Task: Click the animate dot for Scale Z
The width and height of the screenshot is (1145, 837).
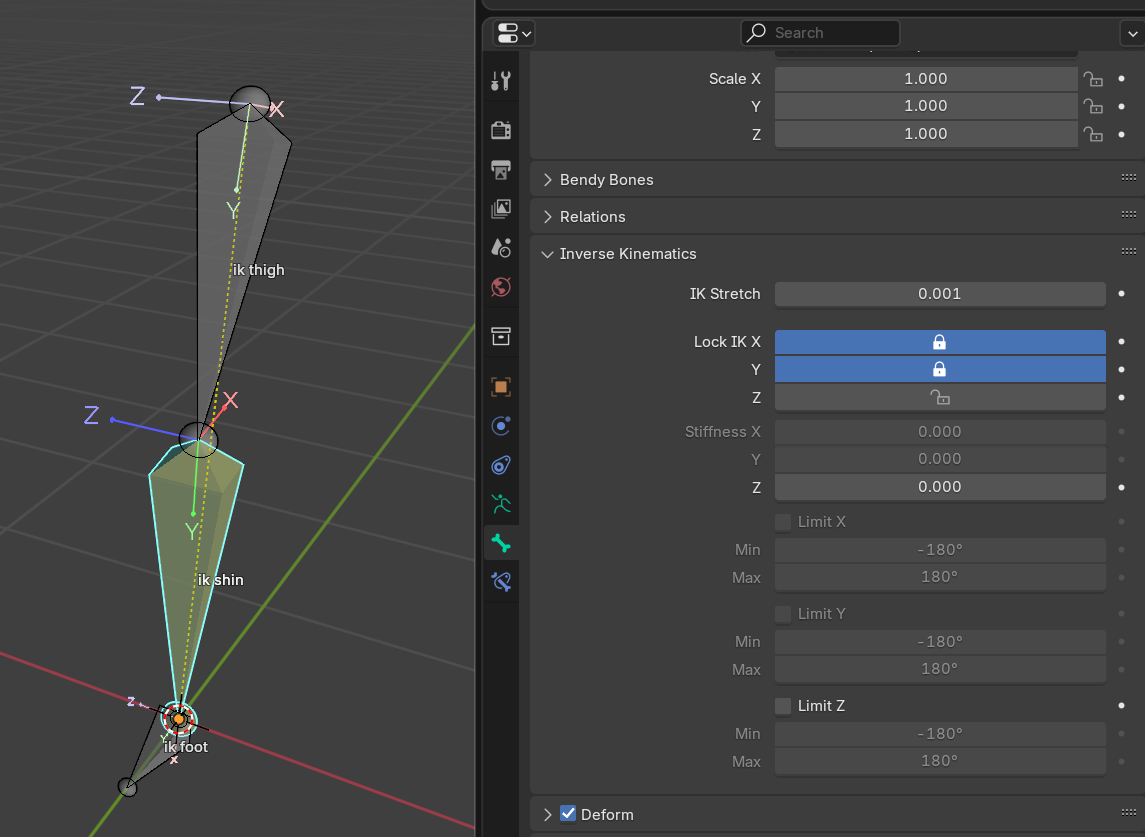Action: pos(1122,134)
